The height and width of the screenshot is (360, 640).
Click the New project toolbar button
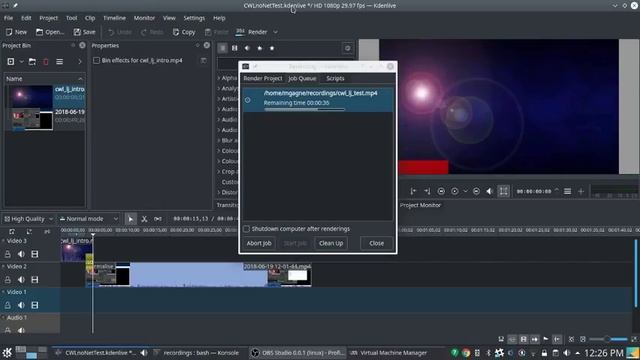[x=16, y=32]
